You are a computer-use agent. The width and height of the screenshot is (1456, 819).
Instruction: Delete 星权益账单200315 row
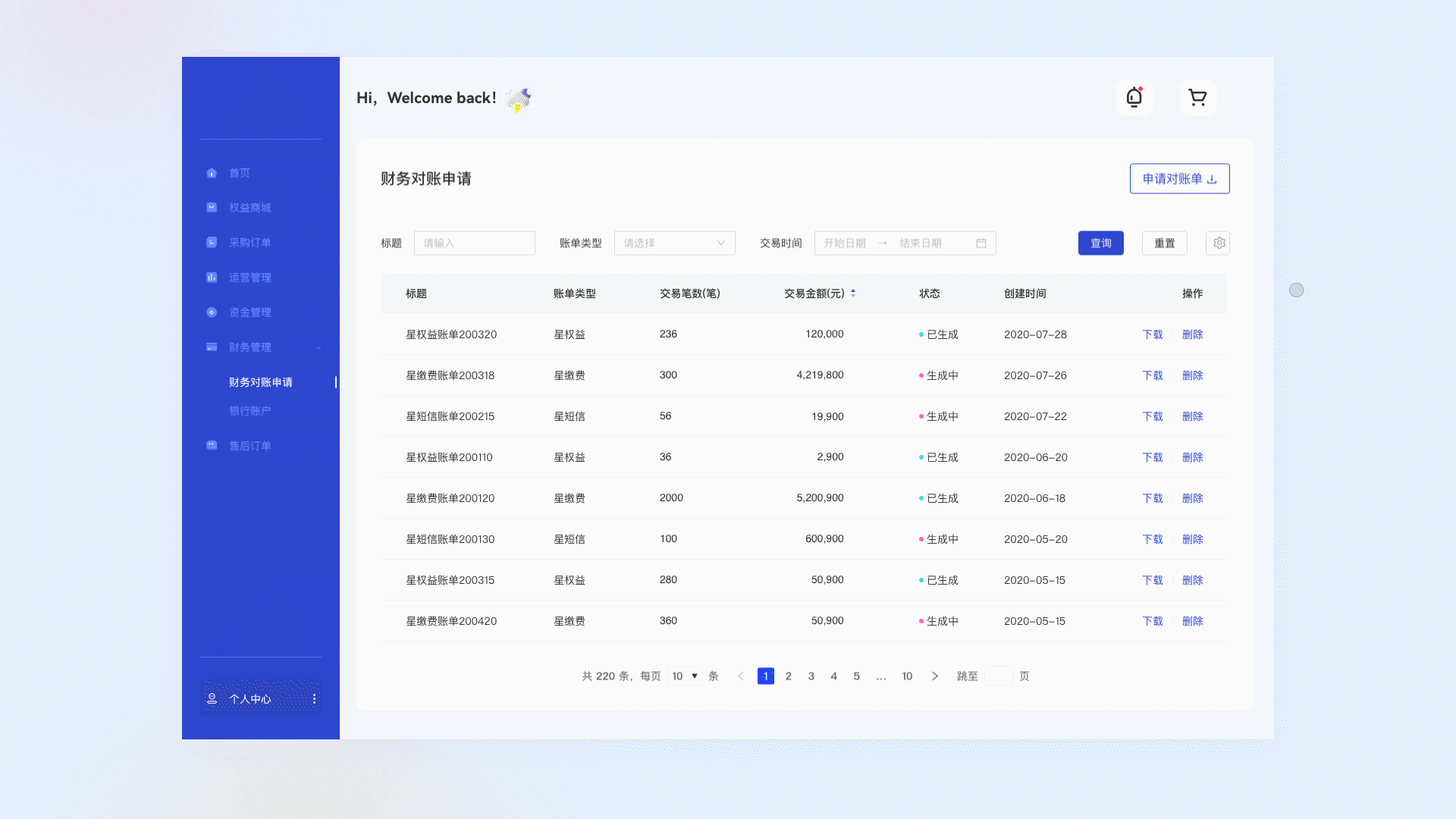[1193, 580]
